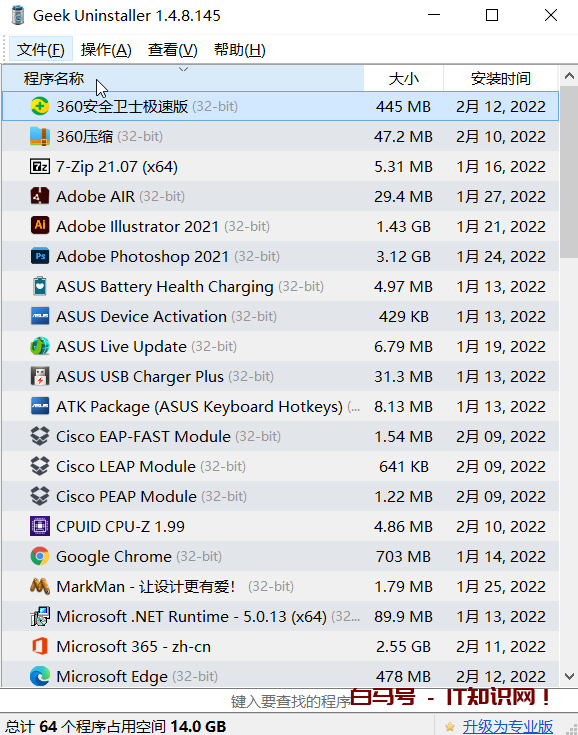
Task: Click the status bar total 14.0 GB text
Action: coord(198,727)
